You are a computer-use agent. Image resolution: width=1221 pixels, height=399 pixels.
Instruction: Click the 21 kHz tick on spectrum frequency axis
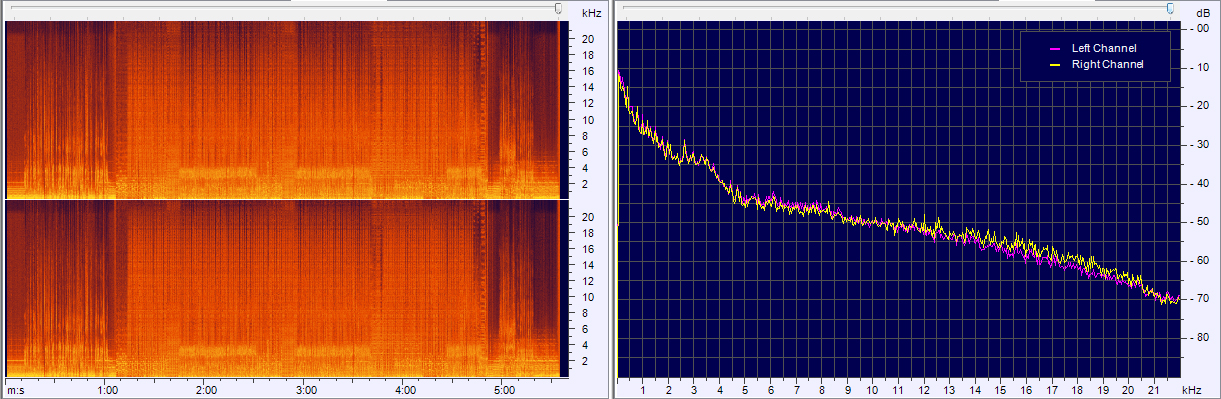point(1154,390)
